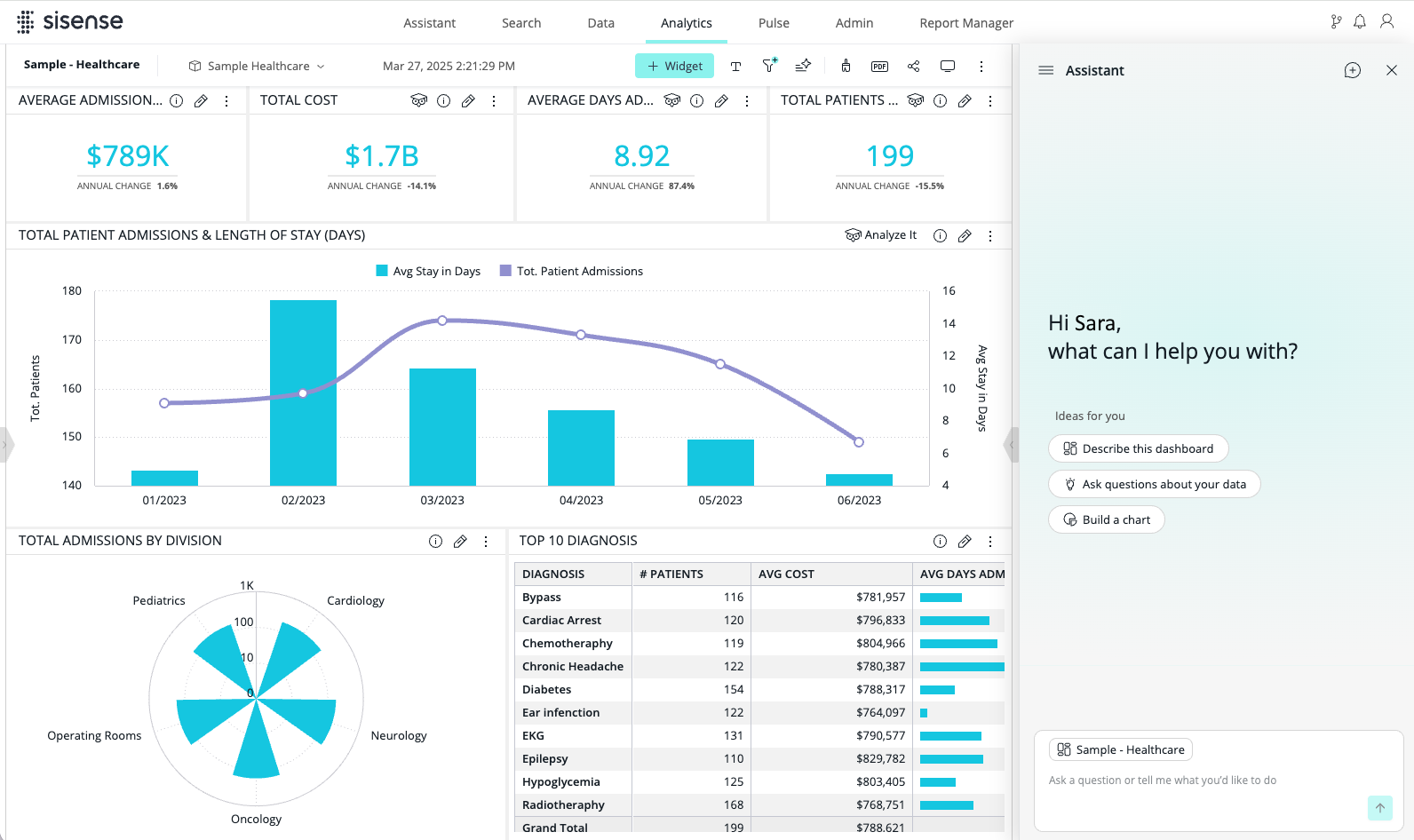Open Analyze It on Total Cost widget
1414x840 pixels.
tap(419, 100)
